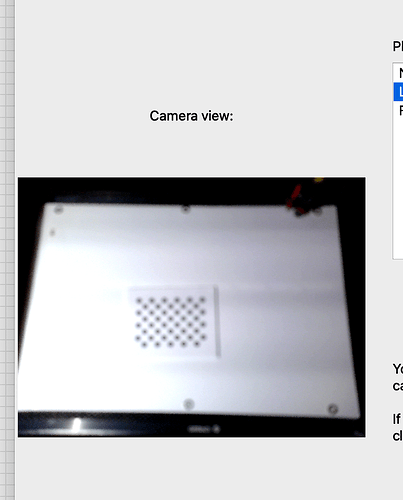Click the small hole on board's left side
The width and height of the screenshot is (403, 500).
52,232
